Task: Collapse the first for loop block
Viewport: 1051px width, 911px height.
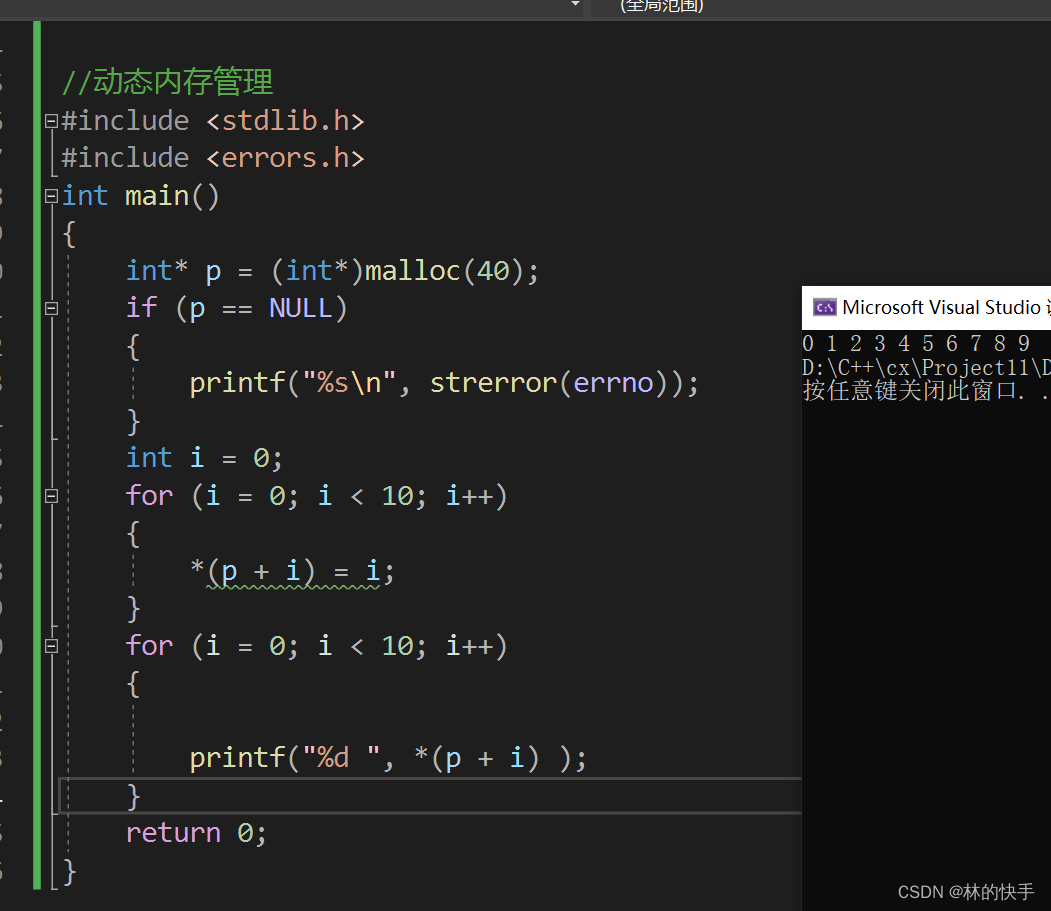Action: tap(50, 495)
